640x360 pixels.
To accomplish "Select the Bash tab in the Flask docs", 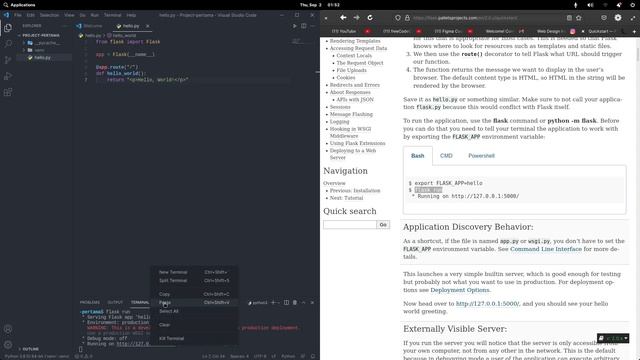I will coord(418,156).
